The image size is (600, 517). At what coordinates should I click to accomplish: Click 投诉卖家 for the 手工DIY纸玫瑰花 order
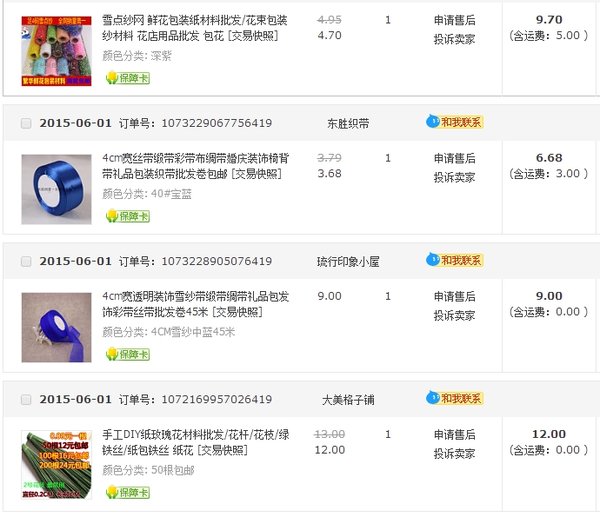click(x=455, y=453)
